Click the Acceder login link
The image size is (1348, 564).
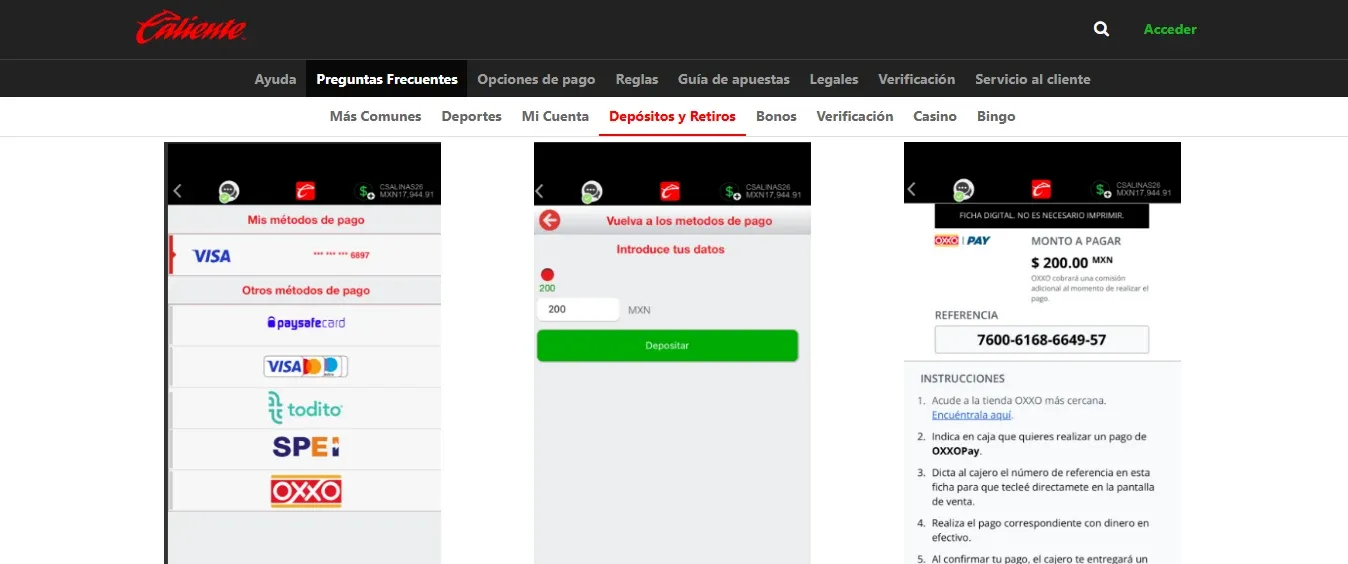click(x=1170, y=29)
